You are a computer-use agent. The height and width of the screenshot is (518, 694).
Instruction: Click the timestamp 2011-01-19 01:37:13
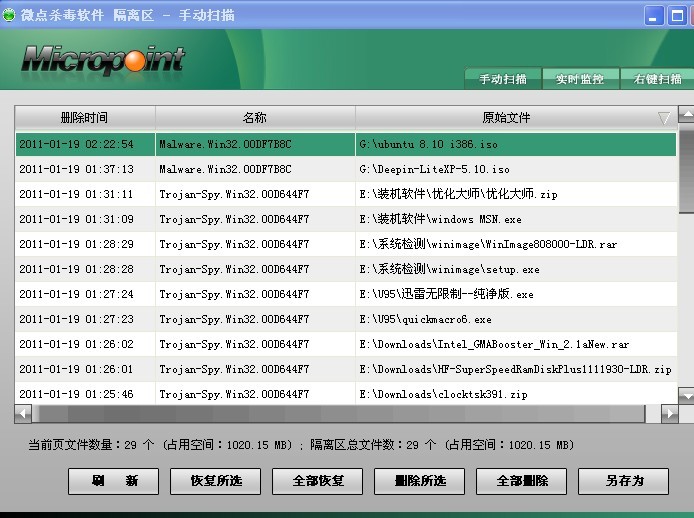pos(76,169)
